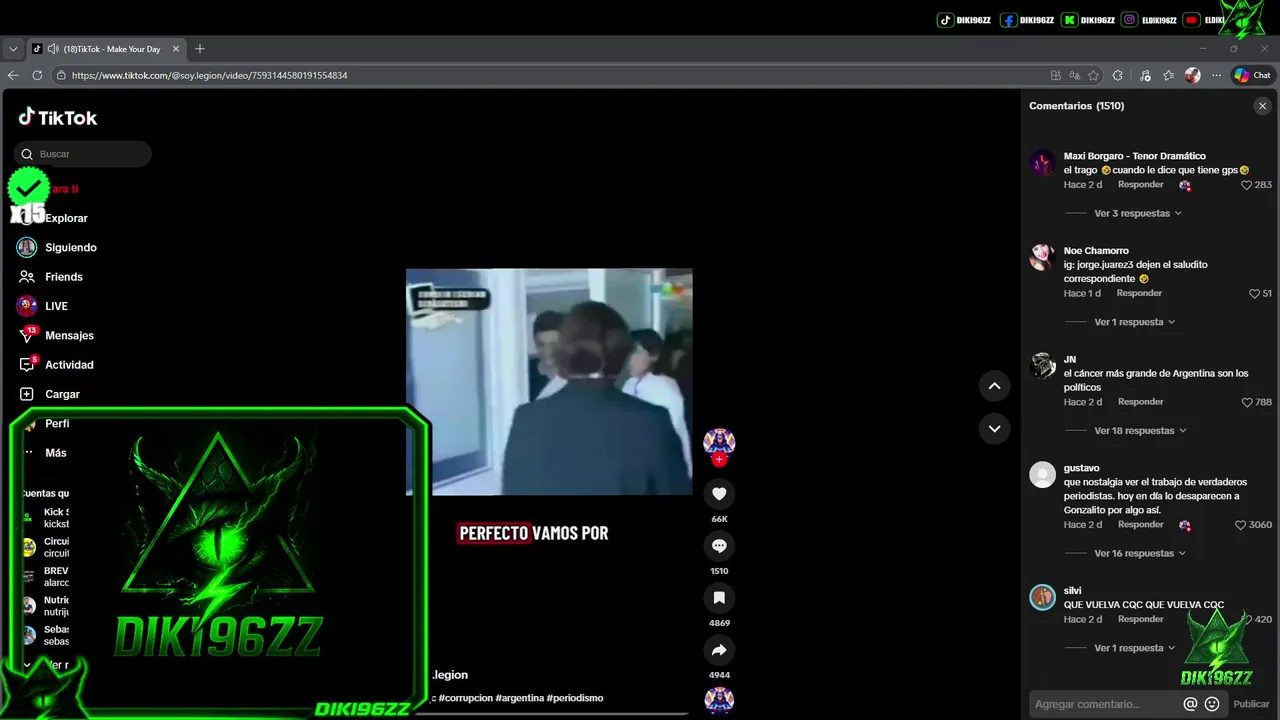Viewport: 1280px width, 720px height.
Task: Open the #argentina hashtag
Action: pos(519,698)
